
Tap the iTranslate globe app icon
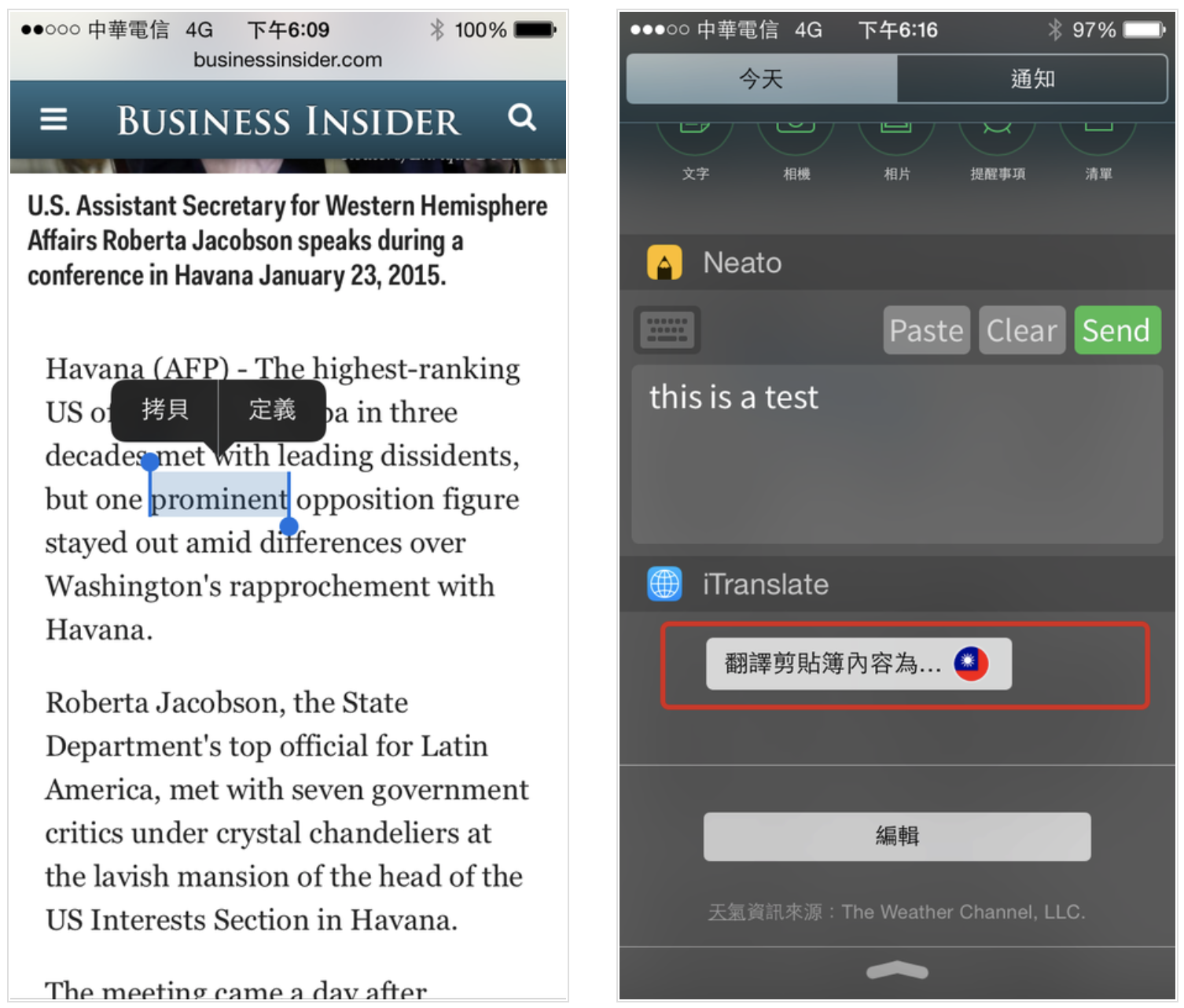(664, 584)
